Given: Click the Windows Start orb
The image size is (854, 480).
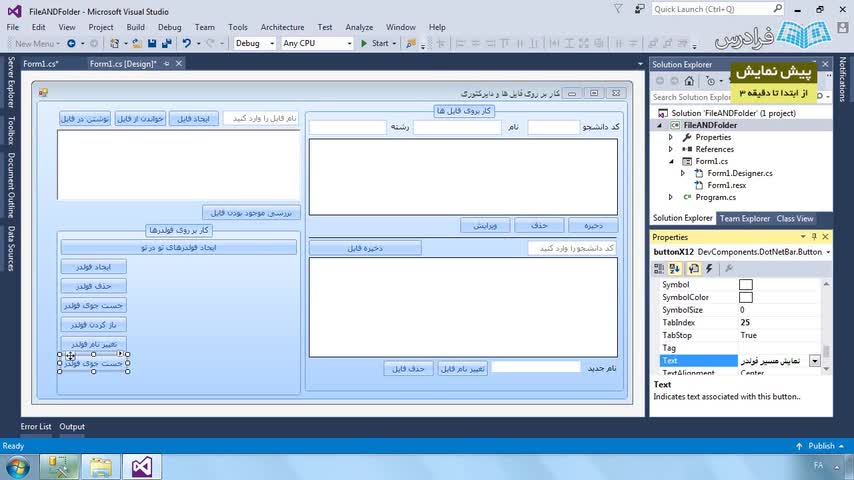Looking at the screenshot, I should pos(17,467).
